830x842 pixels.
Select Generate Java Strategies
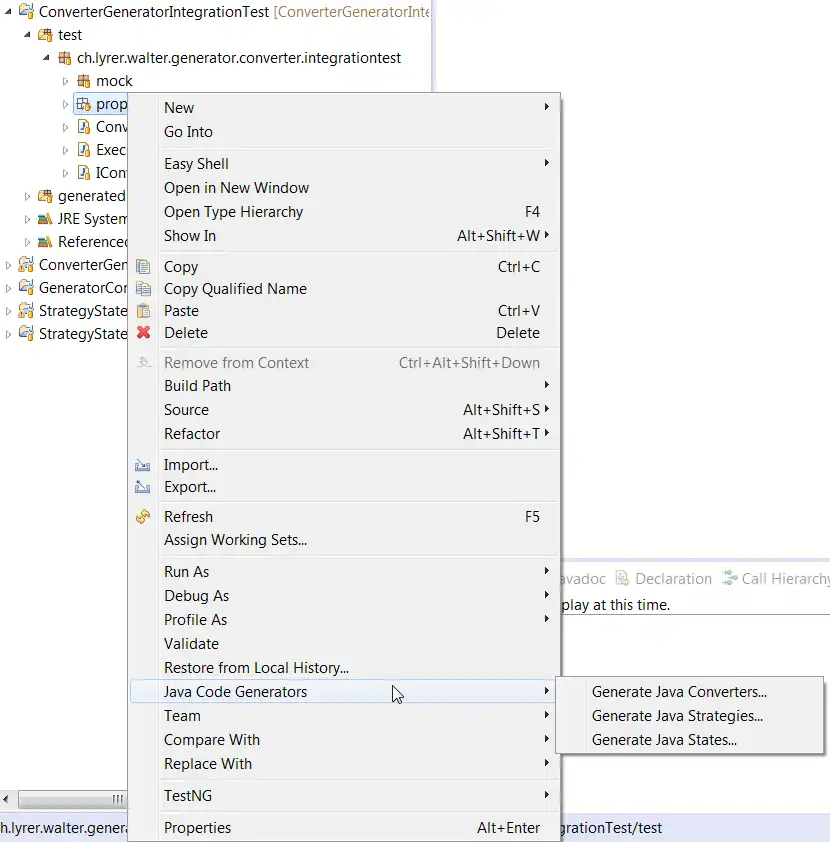point(689,716)
